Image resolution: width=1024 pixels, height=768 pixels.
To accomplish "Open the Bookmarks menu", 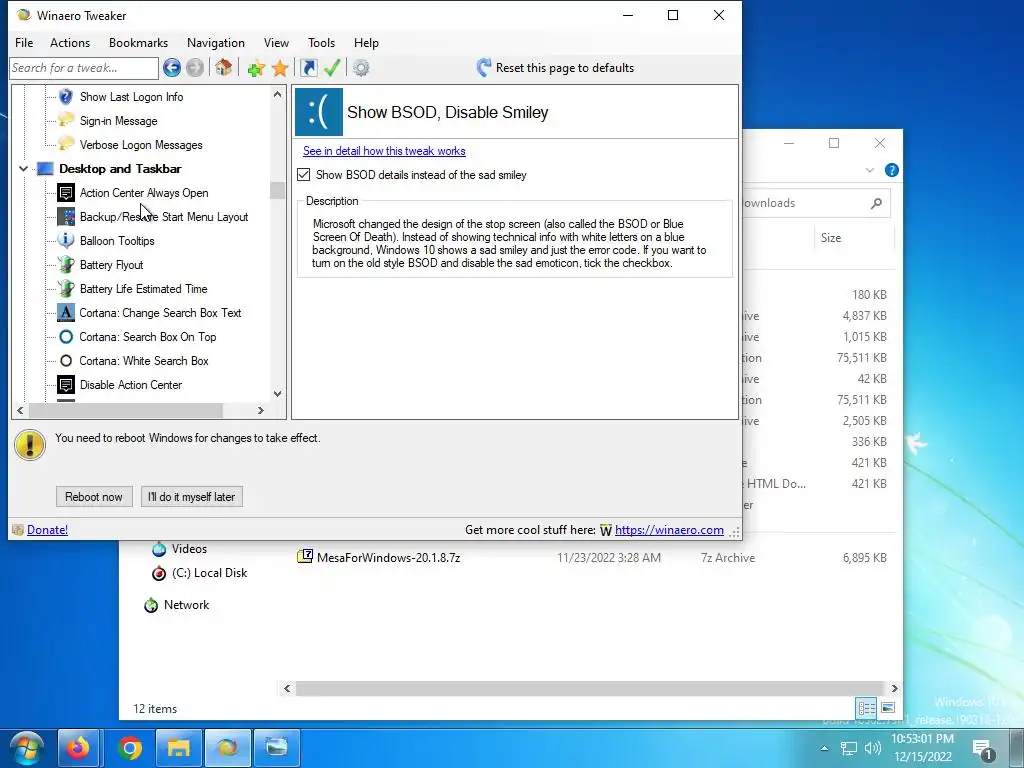I will point(138,42).
